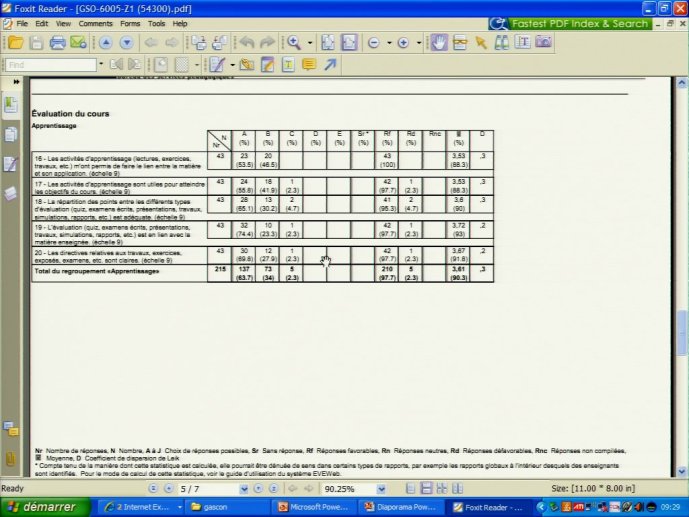Click the scrollbar up arrow
Viewport: 689px width, 517px height.
[682, 83]
